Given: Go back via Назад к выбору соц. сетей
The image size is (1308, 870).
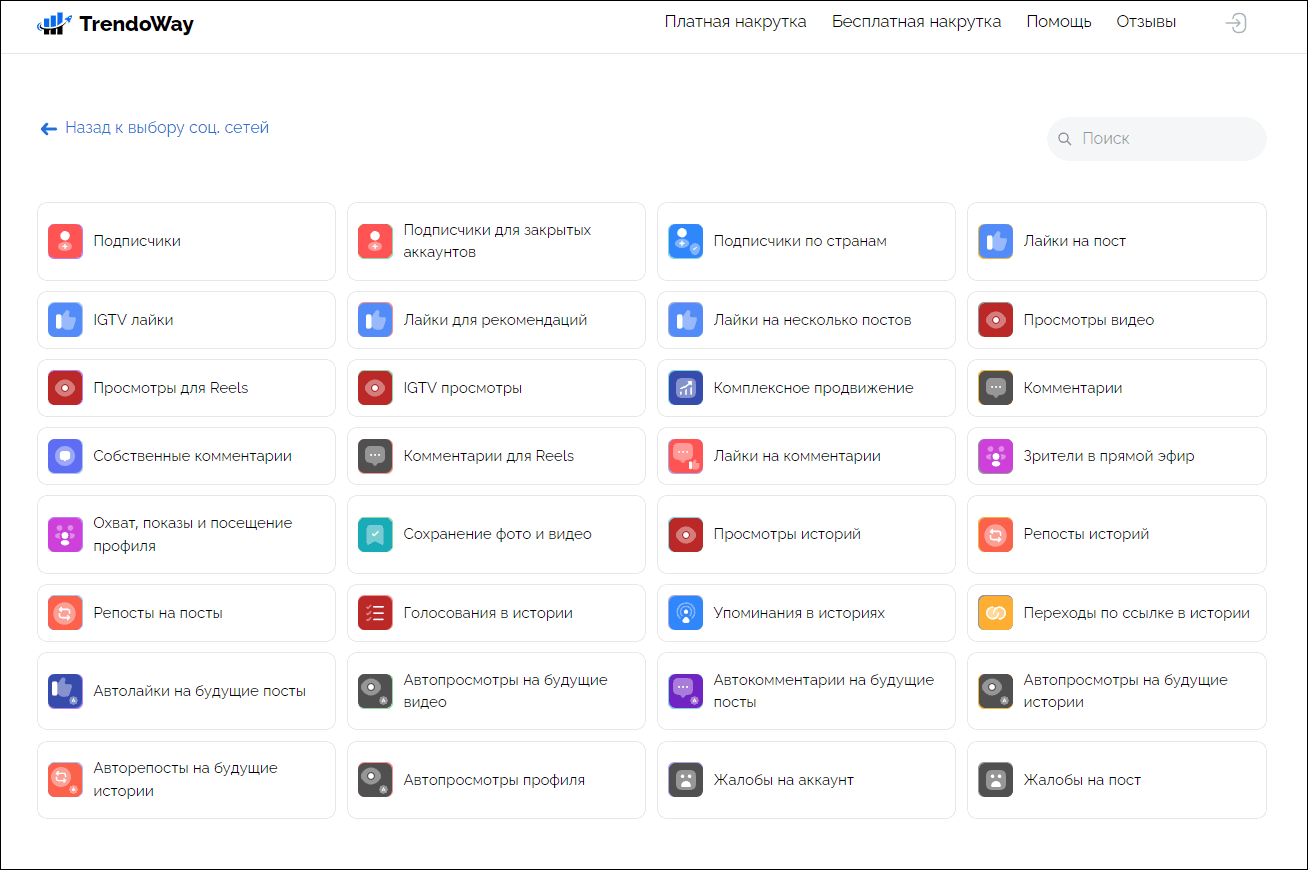Looking at the screenshot, I should [155, 128].
